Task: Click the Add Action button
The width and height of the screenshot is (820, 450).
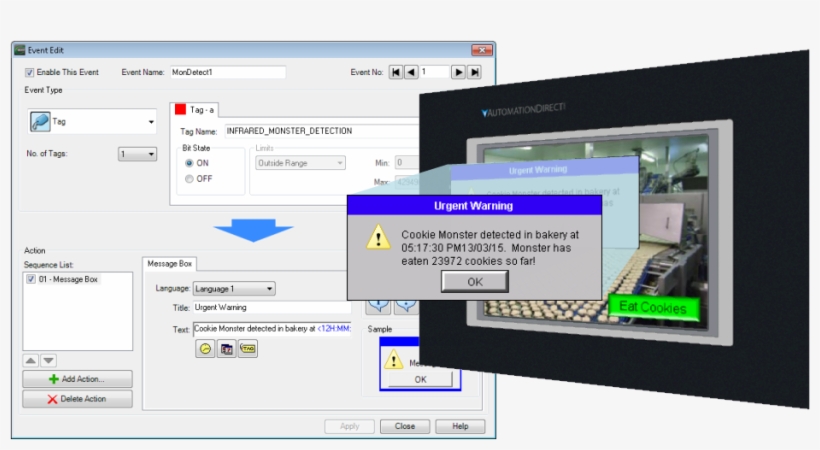Action: tap(77, 379)
